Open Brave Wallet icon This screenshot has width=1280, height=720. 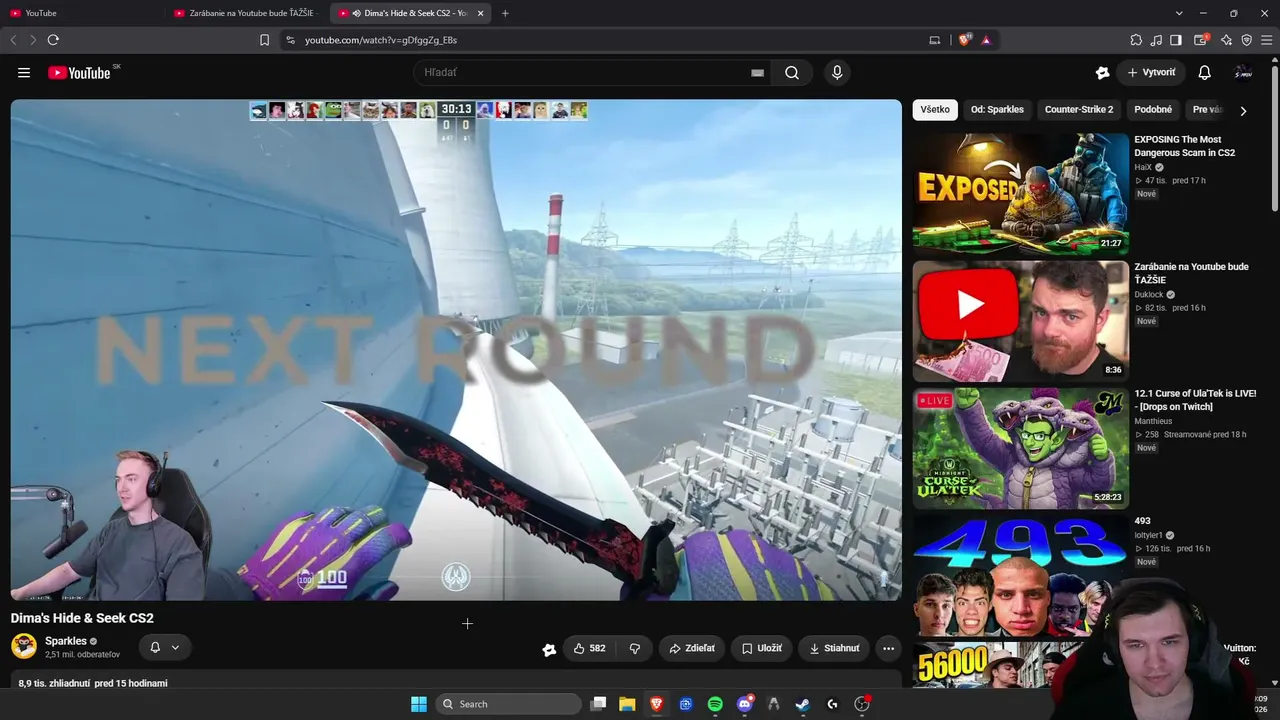(x=1201, y=40)
